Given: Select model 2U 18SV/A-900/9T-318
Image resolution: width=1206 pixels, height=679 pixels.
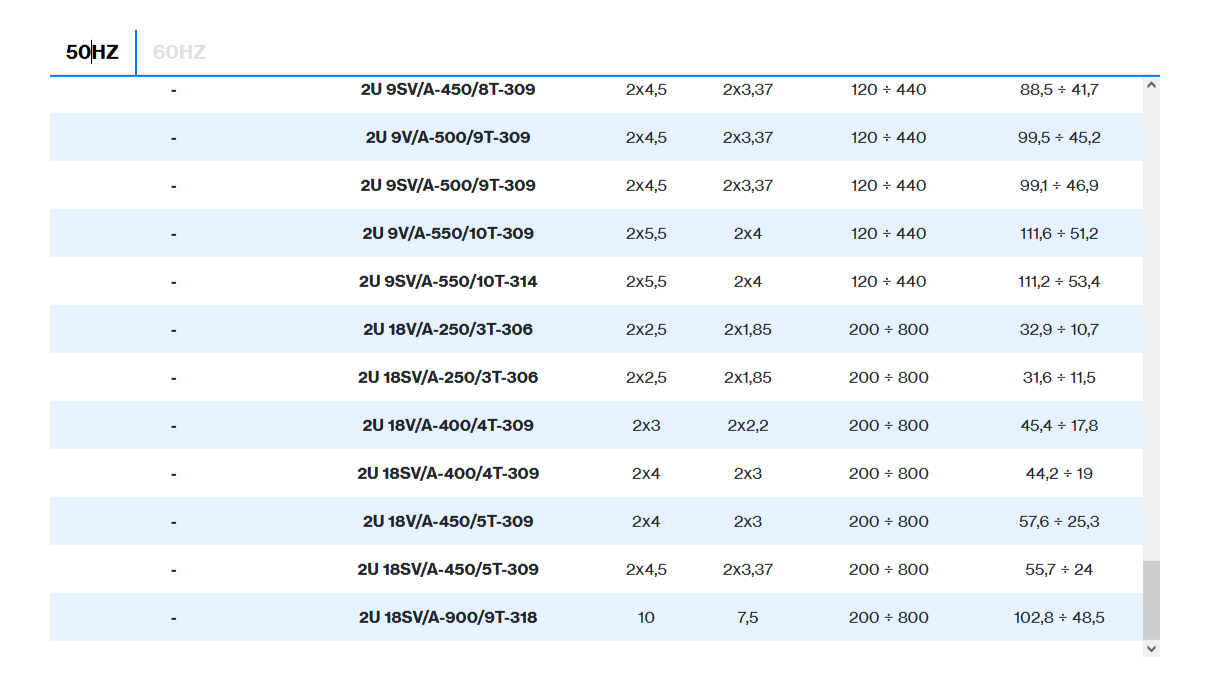Looking at the screenshot, I should point(447,618).
